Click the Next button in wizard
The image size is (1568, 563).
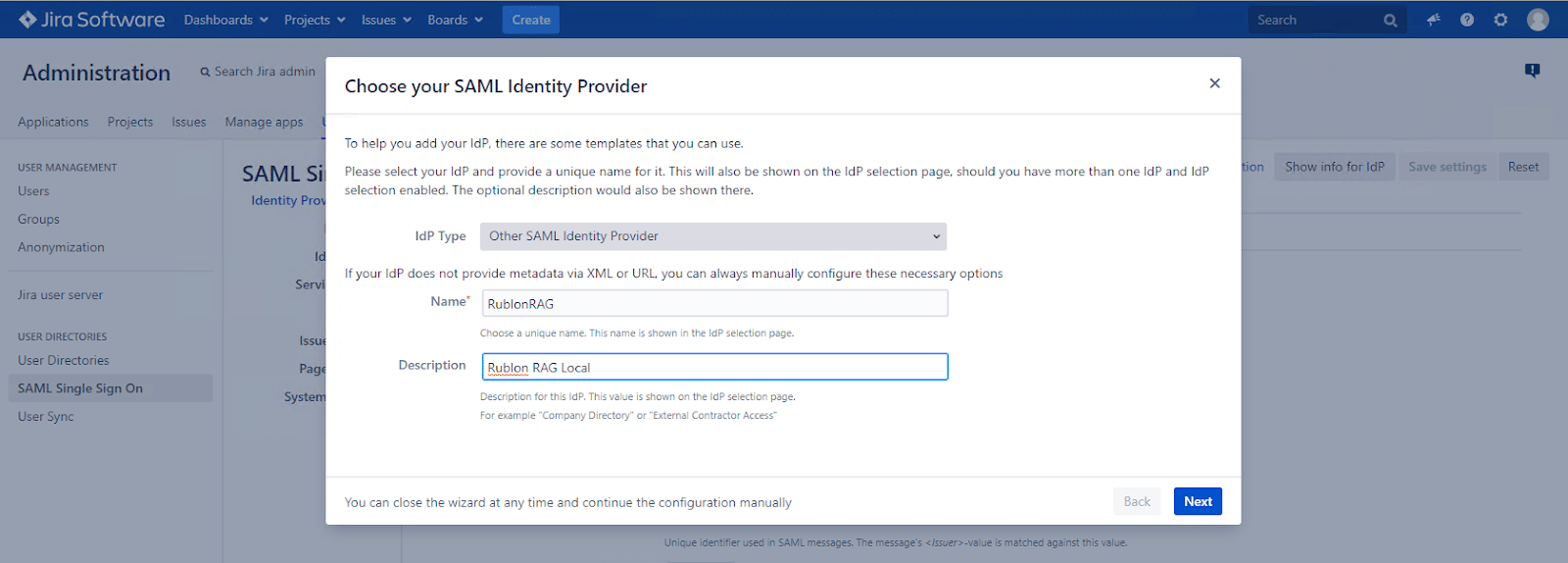tap(1198, 501)
